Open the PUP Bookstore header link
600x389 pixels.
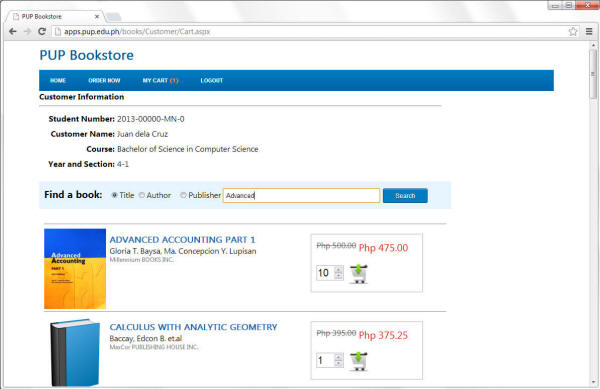pos(86,55)
